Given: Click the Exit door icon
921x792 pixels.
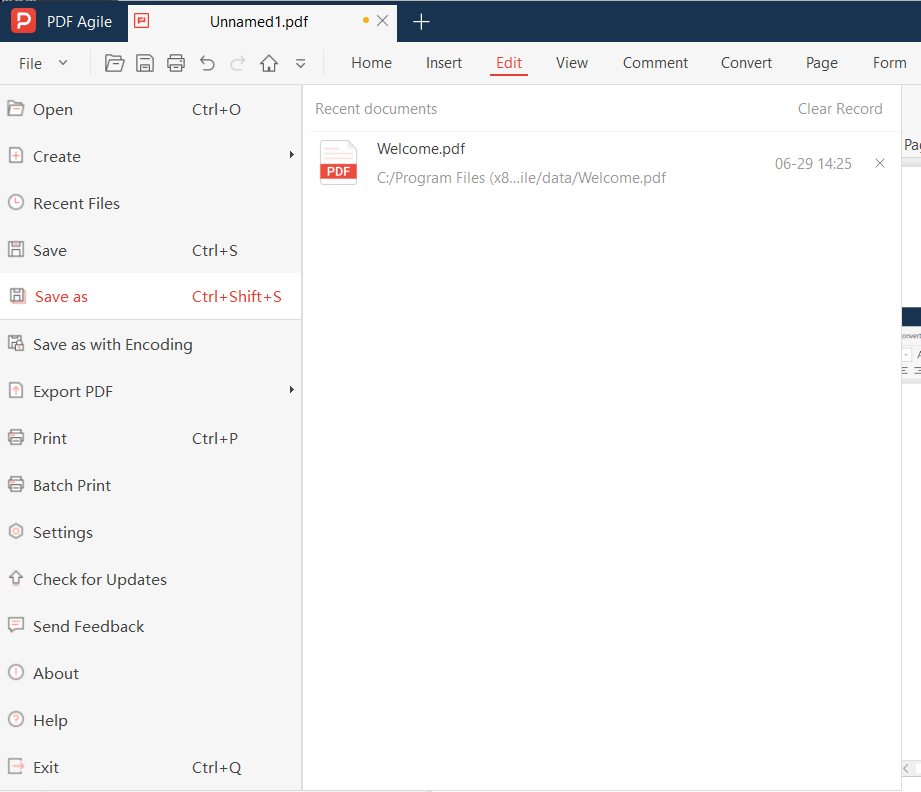Looking at the screenshot, I should pos(16,766).
